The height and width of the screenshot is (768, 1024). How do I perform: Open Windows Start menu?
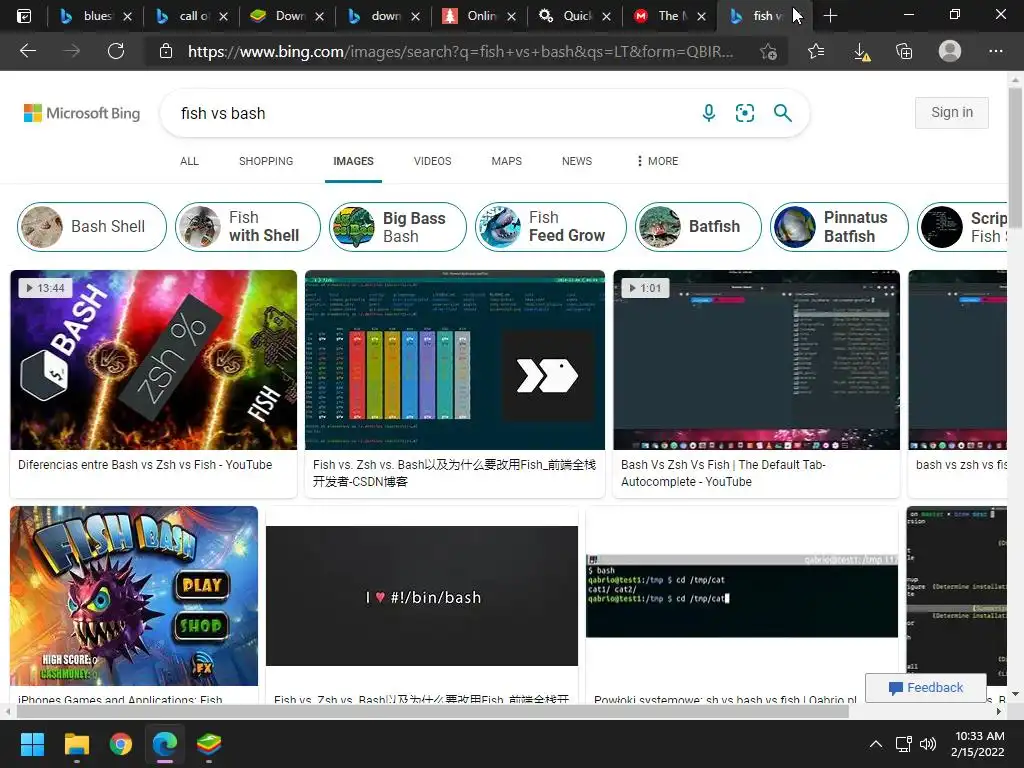tap(32, 744)
